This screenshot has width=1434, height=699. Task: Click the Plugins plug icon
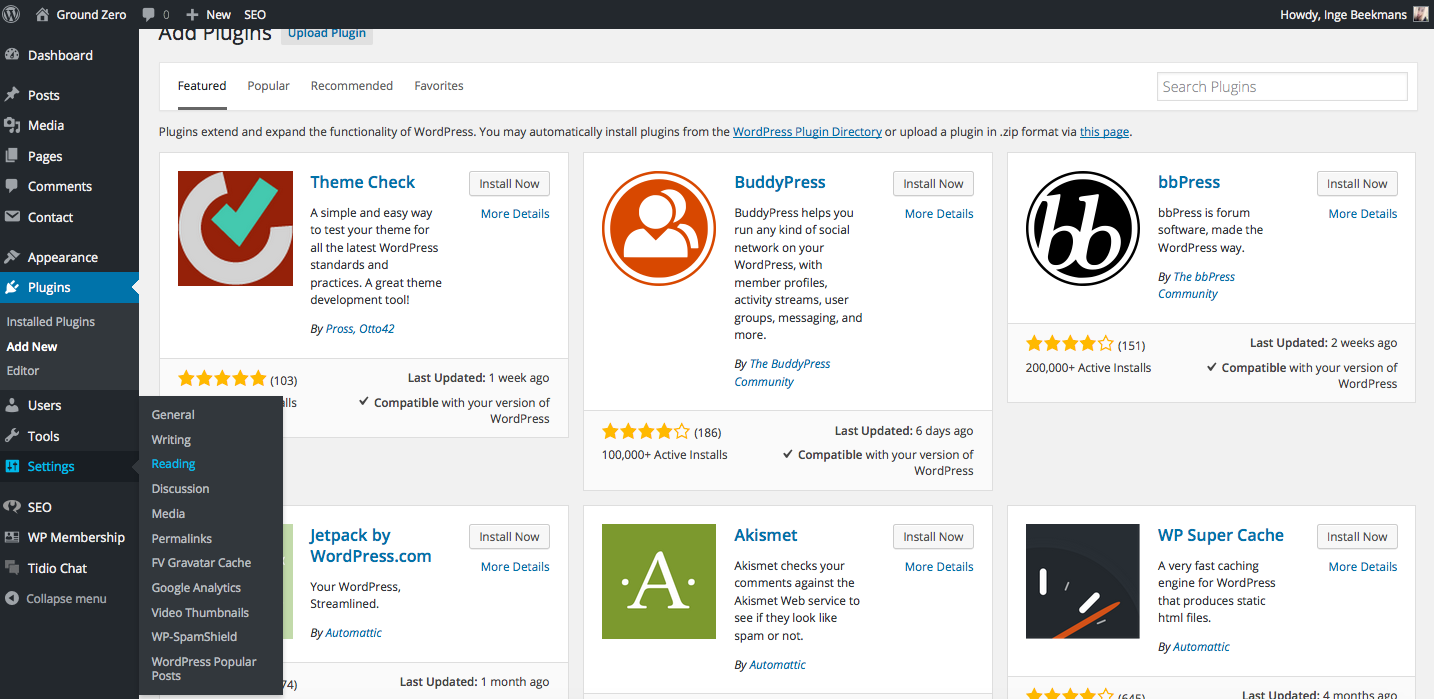click(x=12, y=287)
